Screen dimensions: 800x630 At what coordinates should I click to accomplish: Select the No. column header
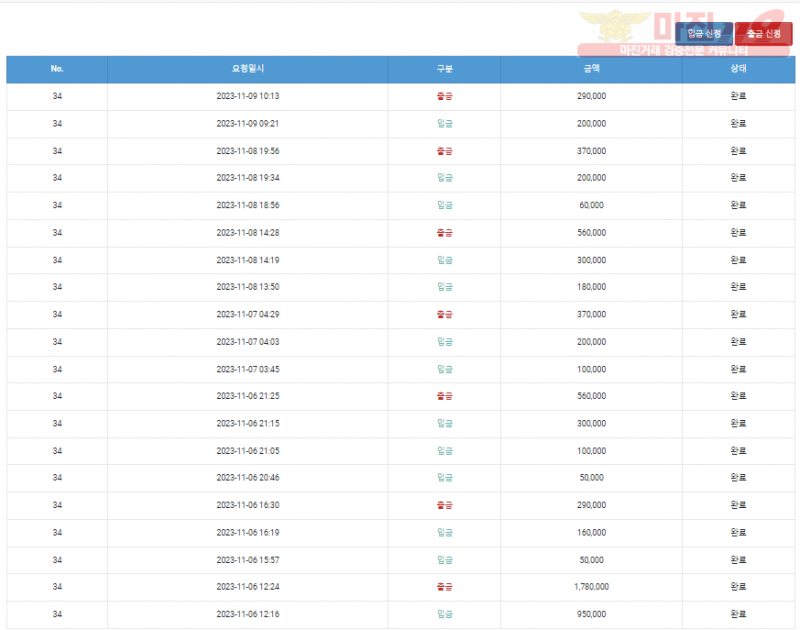click(x=57, y=69)
